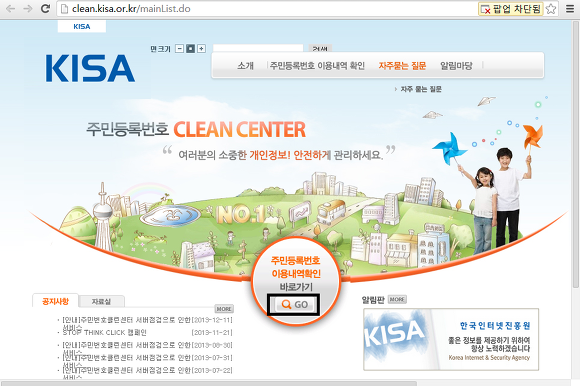Open the 주민등록번호 이용내역 확인 menu
Viewport: 580px width, 386px height.
(317, 66)
